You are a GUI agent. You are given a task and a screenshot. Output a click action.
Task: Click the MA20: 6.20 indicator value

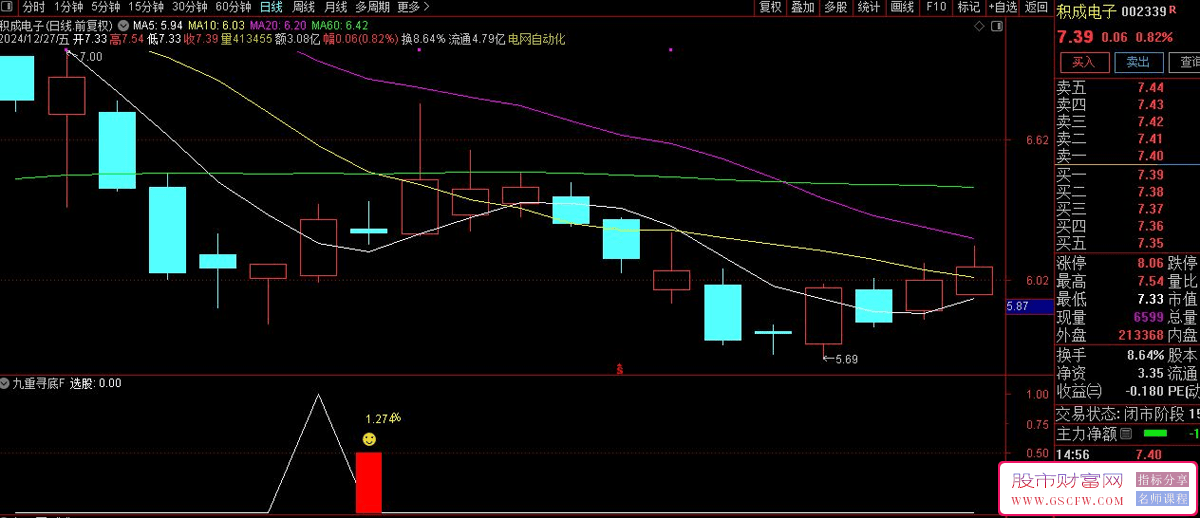click(x=277, y=24)
